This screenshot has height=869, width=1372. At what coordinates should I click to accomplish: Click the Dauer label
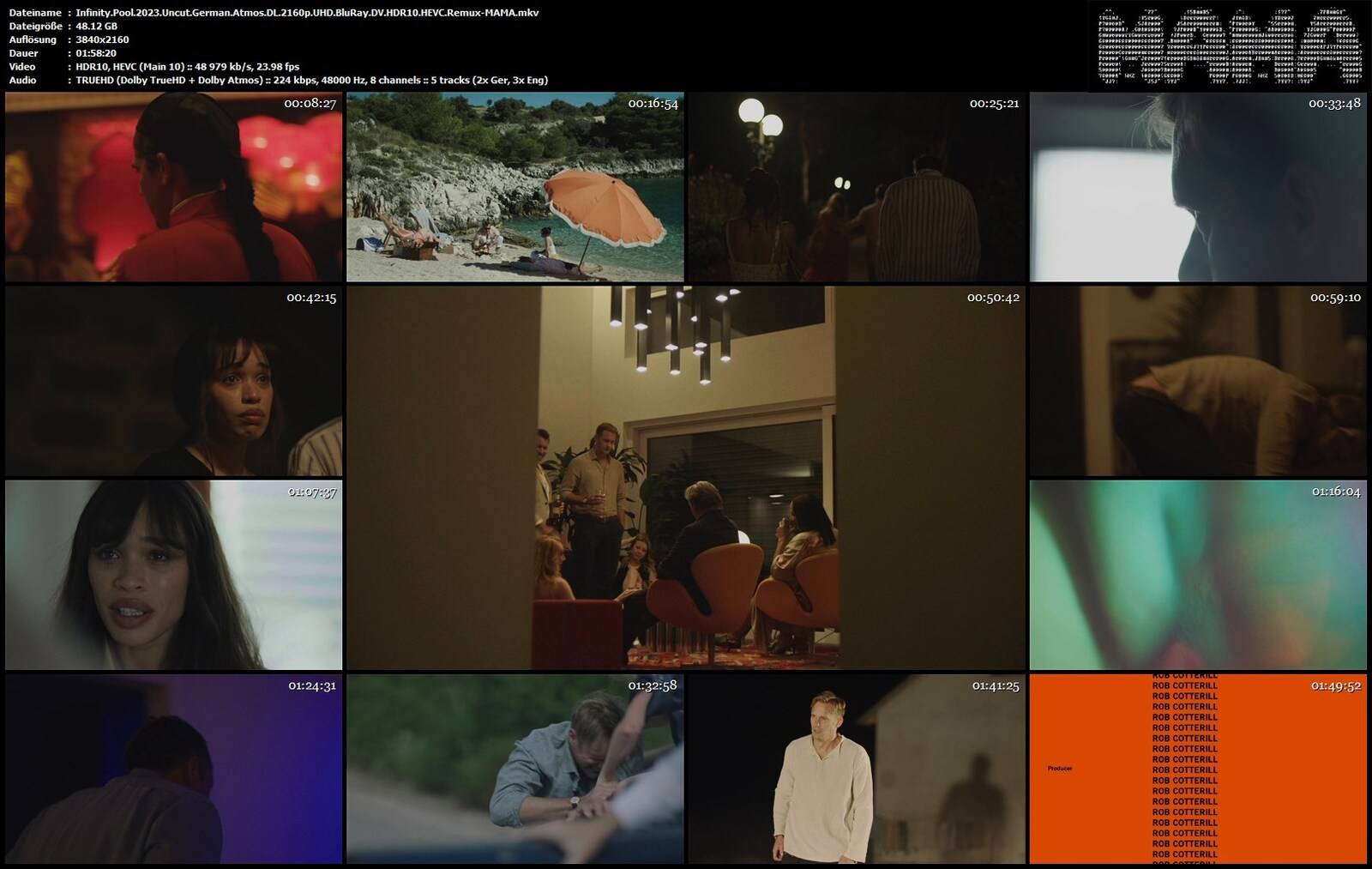[23, 53]
